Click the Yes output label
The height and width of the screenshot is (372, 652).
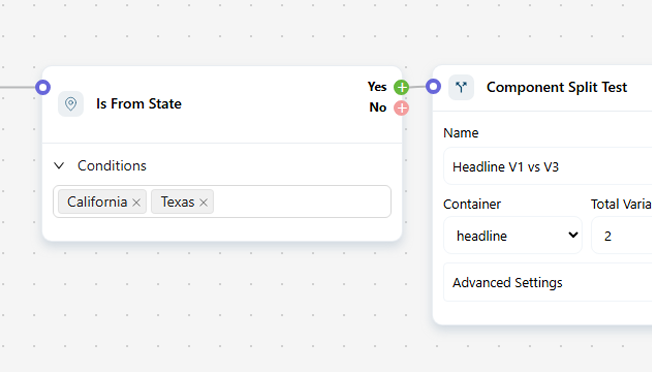pos(377,86)
